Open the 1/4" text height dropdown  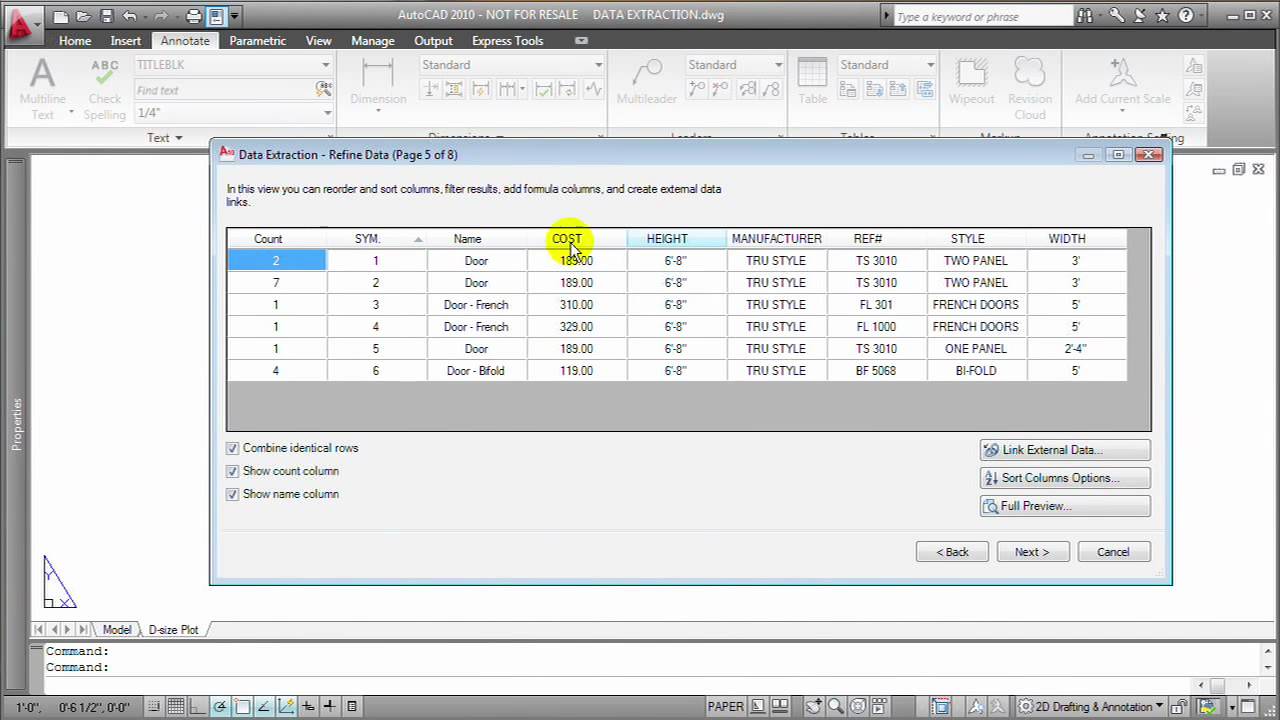click(x=327, y=113)
